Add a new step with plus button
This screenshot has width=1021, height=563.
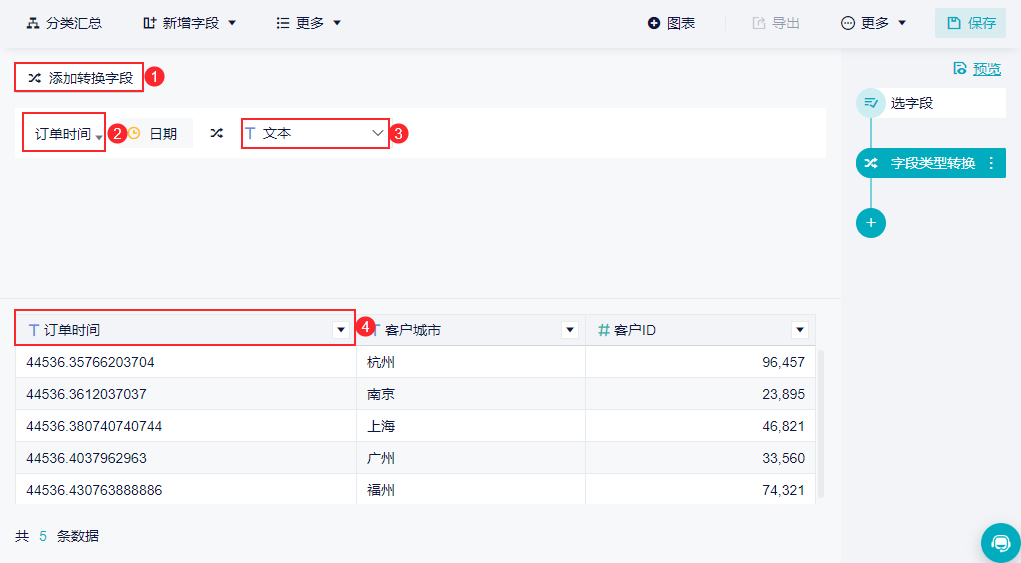point(871,223)
